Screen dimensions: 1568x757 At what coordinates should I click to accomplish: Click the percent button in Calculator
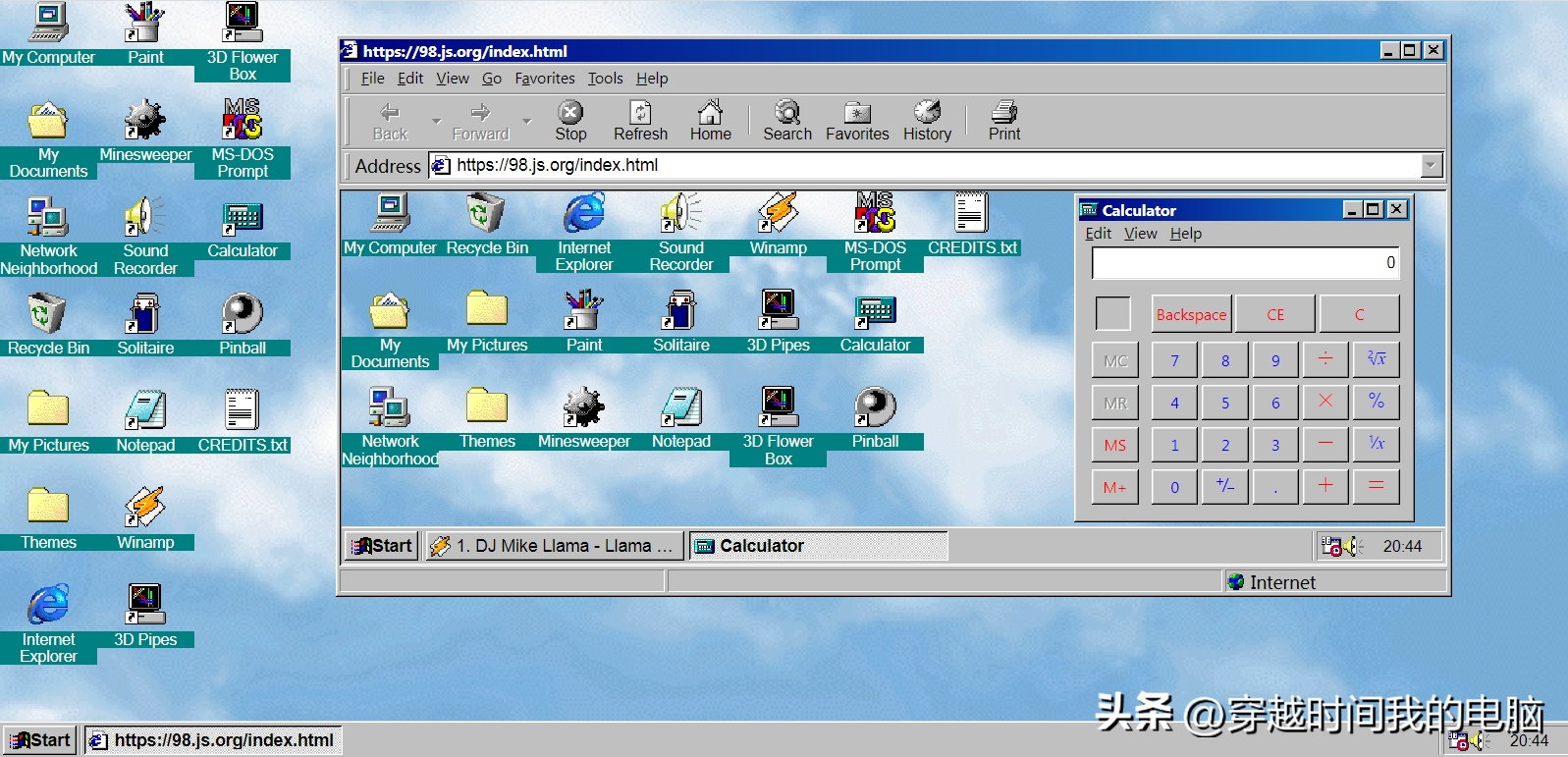tap(1377, 403)
